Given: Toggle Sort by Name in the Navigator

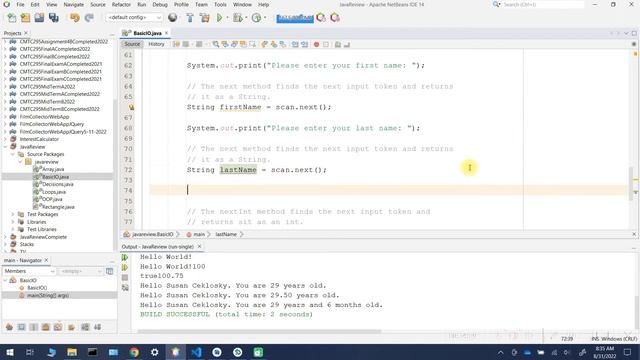Looking at the screenshot, I should (85, 327).
